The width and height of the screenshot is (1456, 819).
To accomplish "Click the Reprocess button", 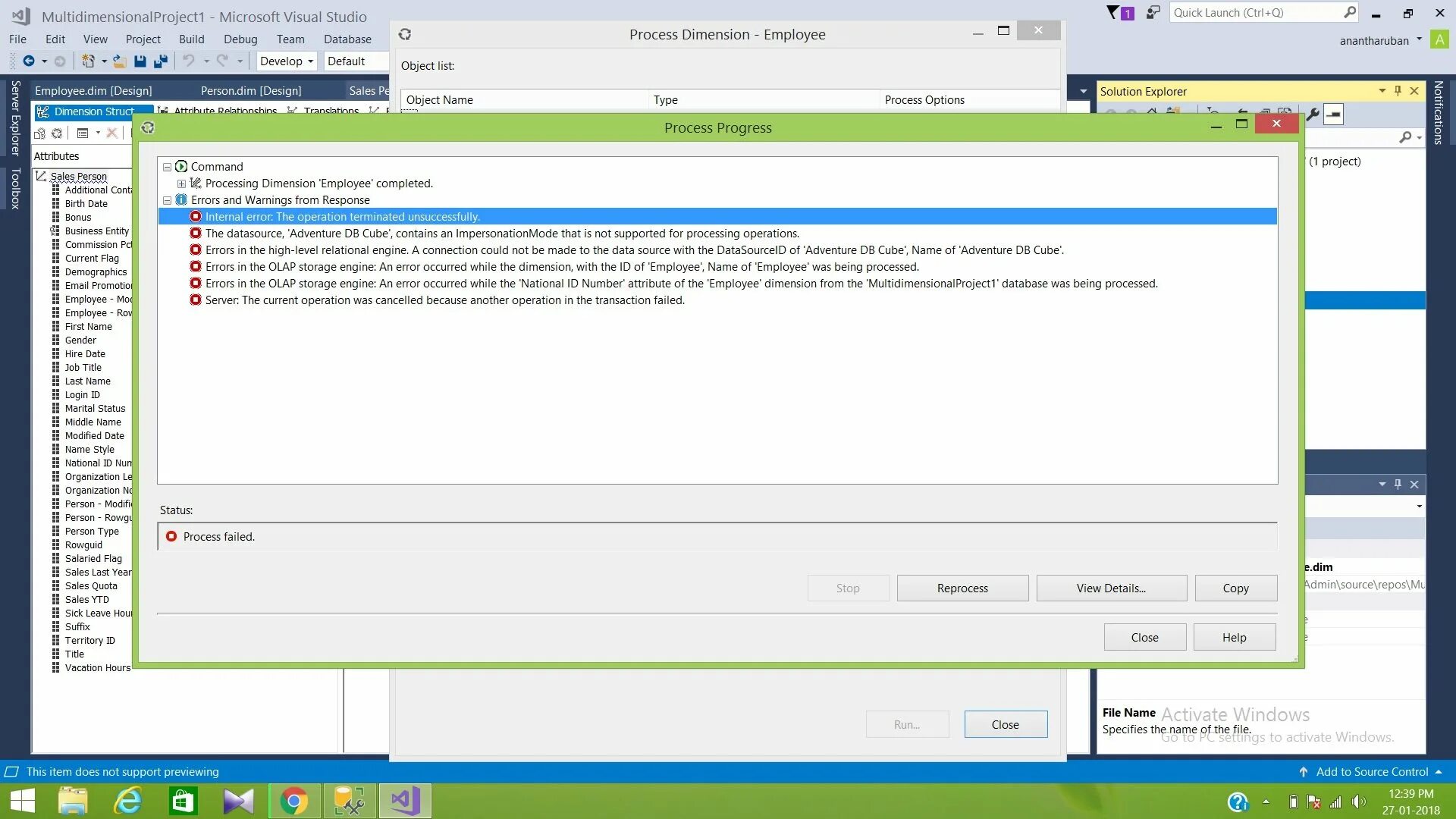I will (x=962, y=588).
